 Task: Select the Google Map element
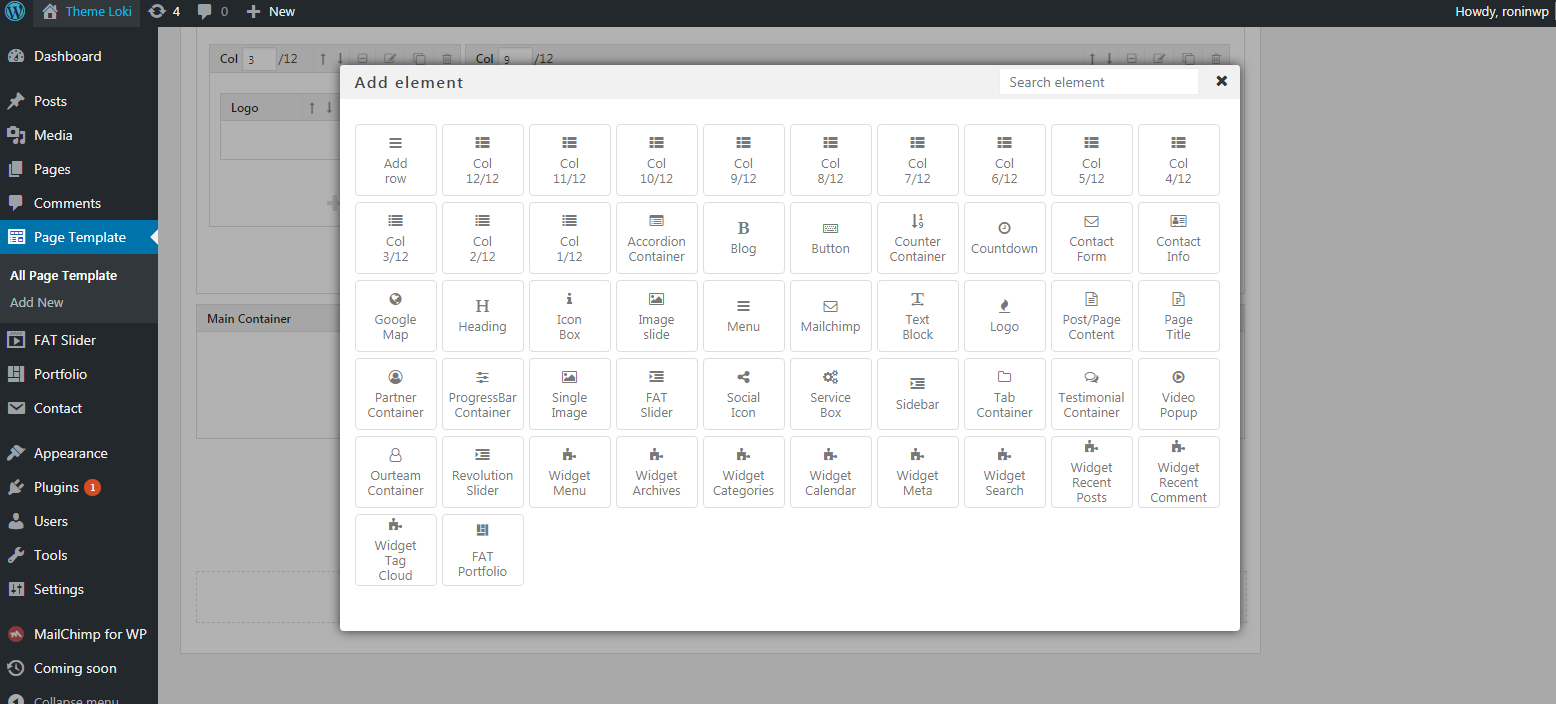[396, 316]
